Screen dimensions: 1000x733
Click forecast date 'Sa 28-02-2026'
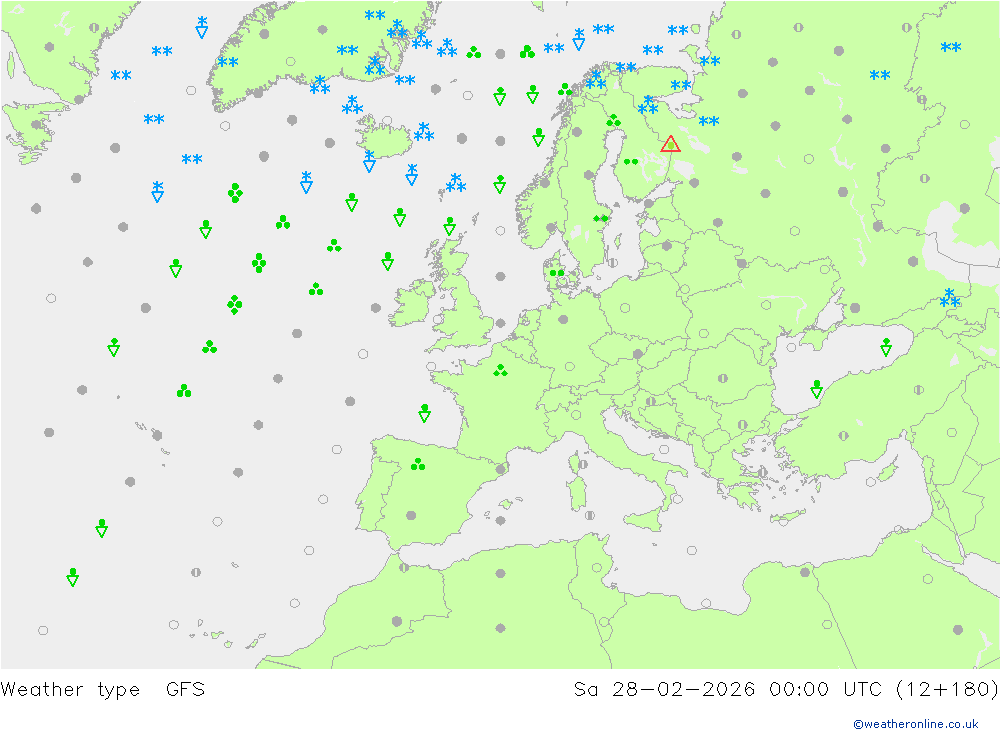click(664, 690)
